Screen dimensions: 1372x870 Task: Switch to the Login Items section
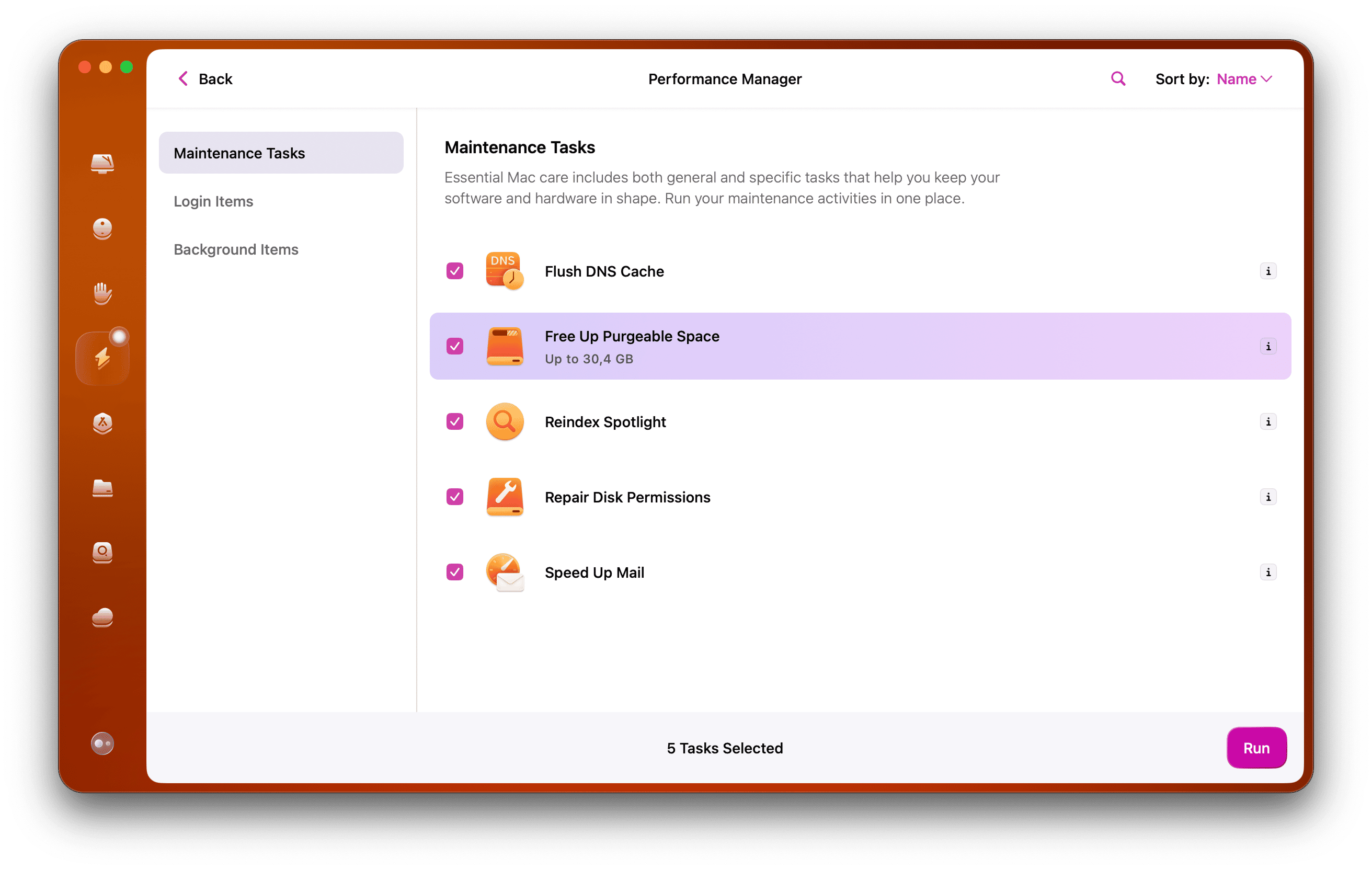213,201
